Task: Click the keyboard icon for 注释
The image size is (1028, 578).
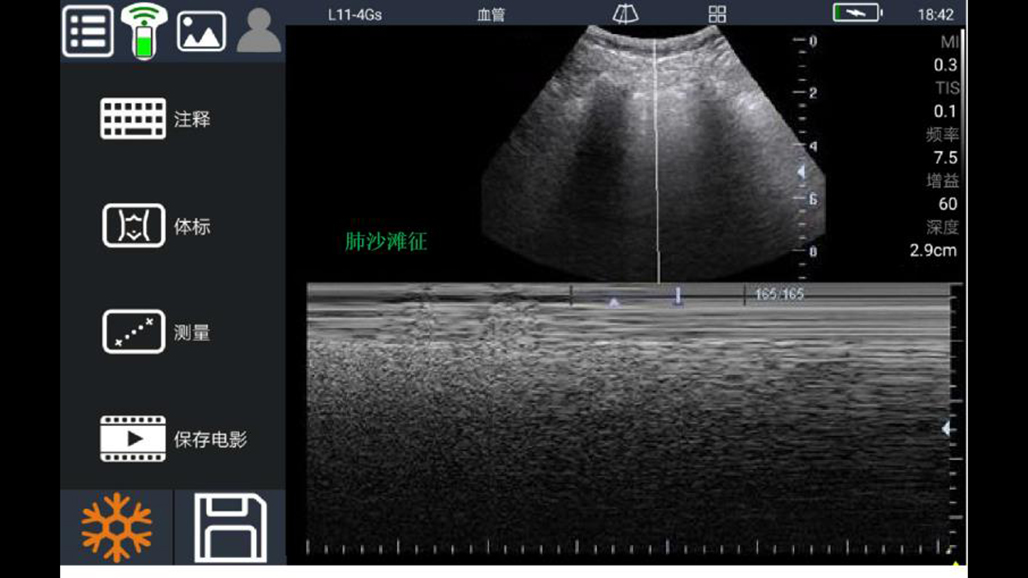Action: pos(133,119)
